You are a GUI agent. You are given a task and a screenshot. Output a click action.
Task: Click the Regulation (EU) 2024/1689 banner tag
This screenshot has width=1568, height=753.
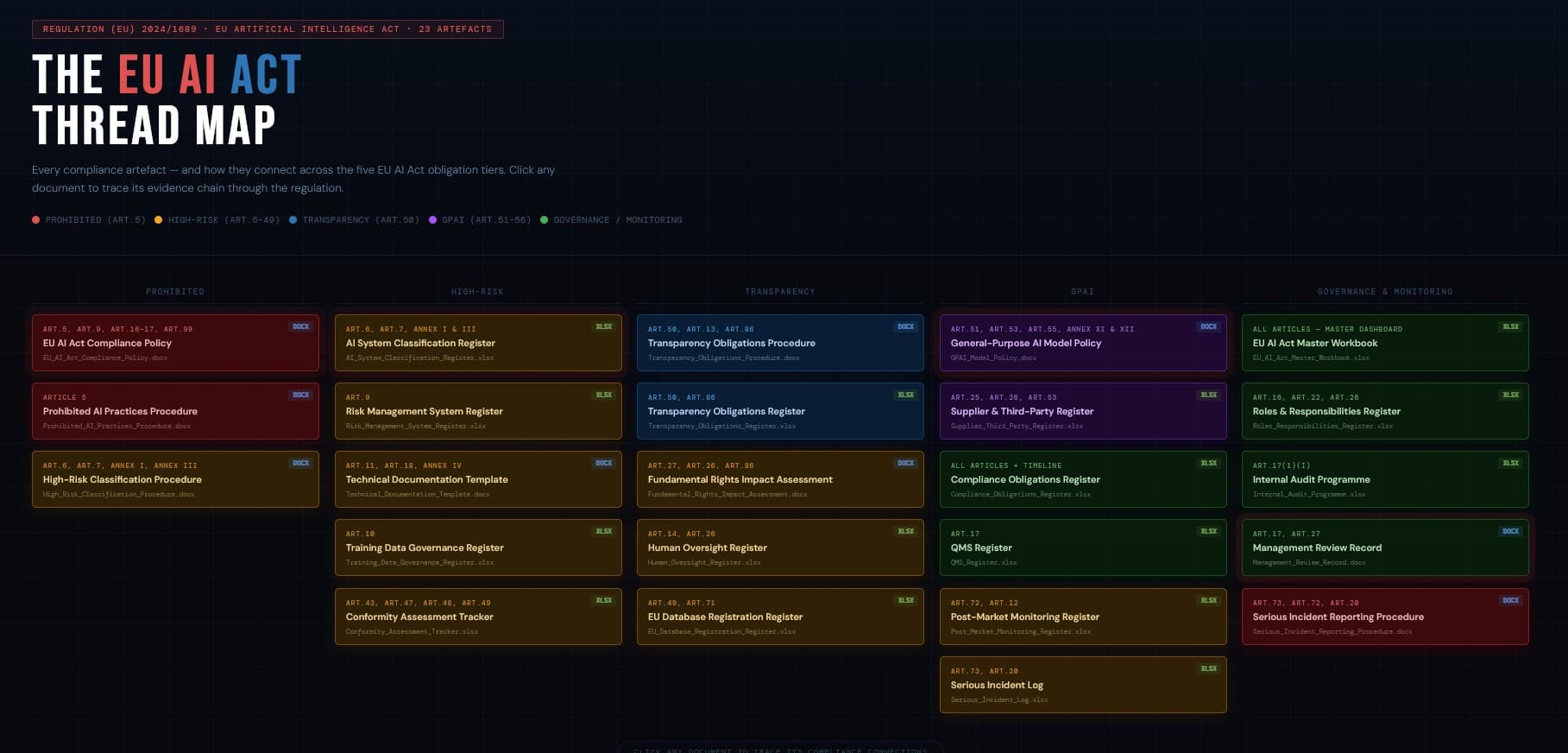point(268,29)
